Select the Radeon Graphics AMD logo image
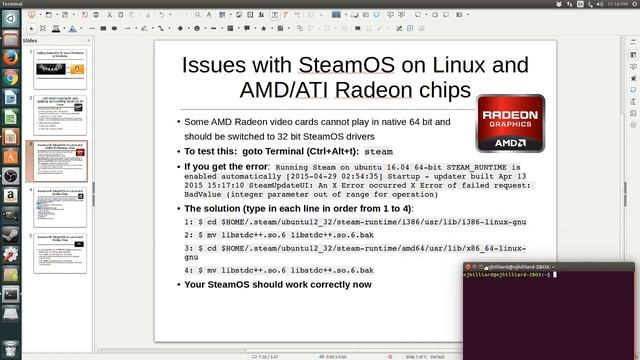Screen dimensions: 640x360 511,123
